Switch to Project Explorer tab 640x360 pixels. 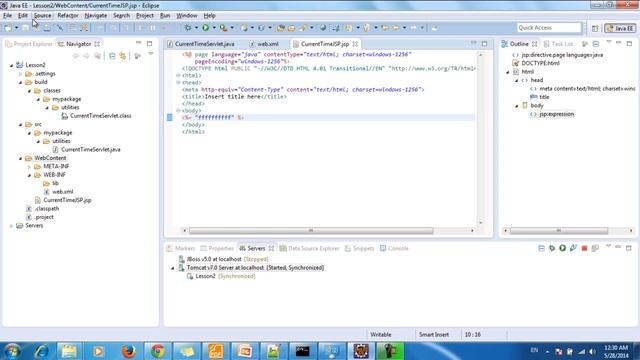tap(29, 44)
